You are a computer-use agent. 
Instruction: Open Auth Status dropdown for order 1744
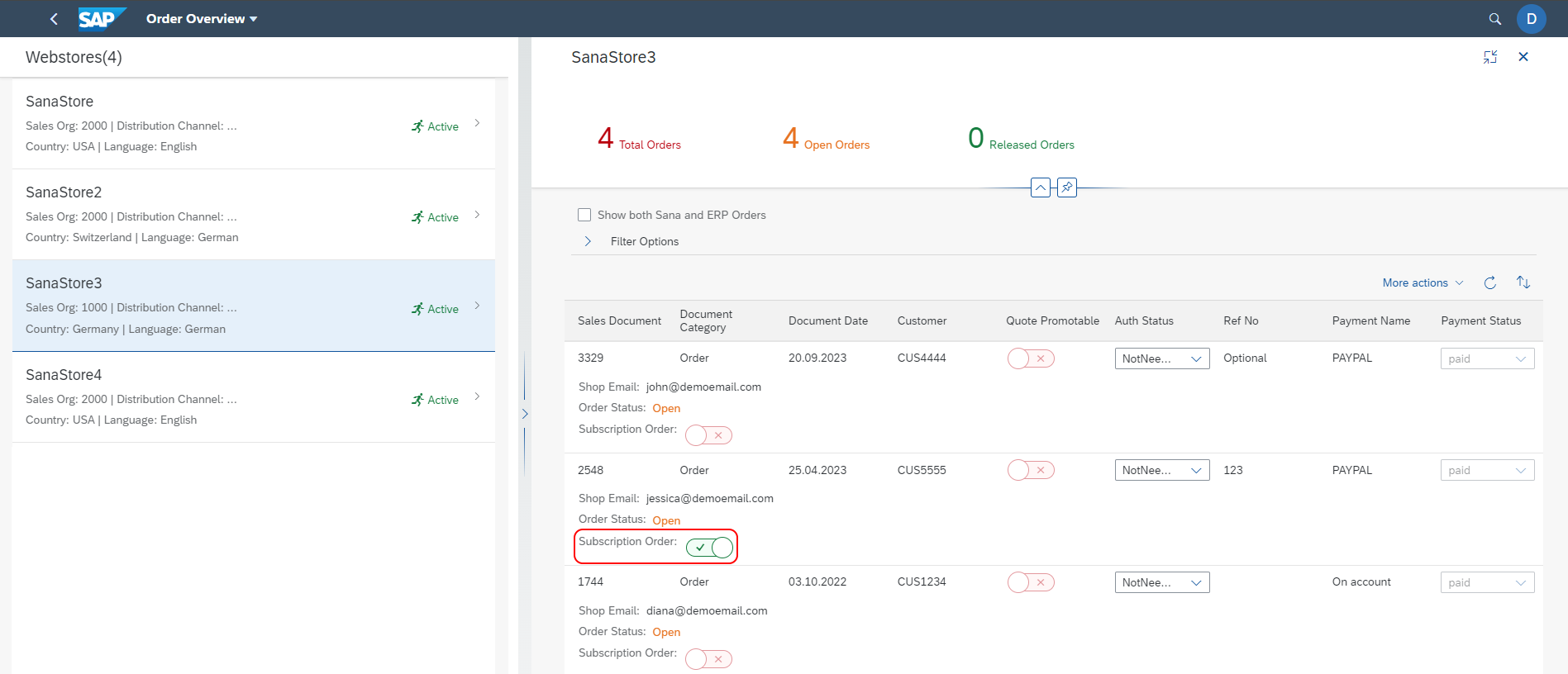(1162, 582)
